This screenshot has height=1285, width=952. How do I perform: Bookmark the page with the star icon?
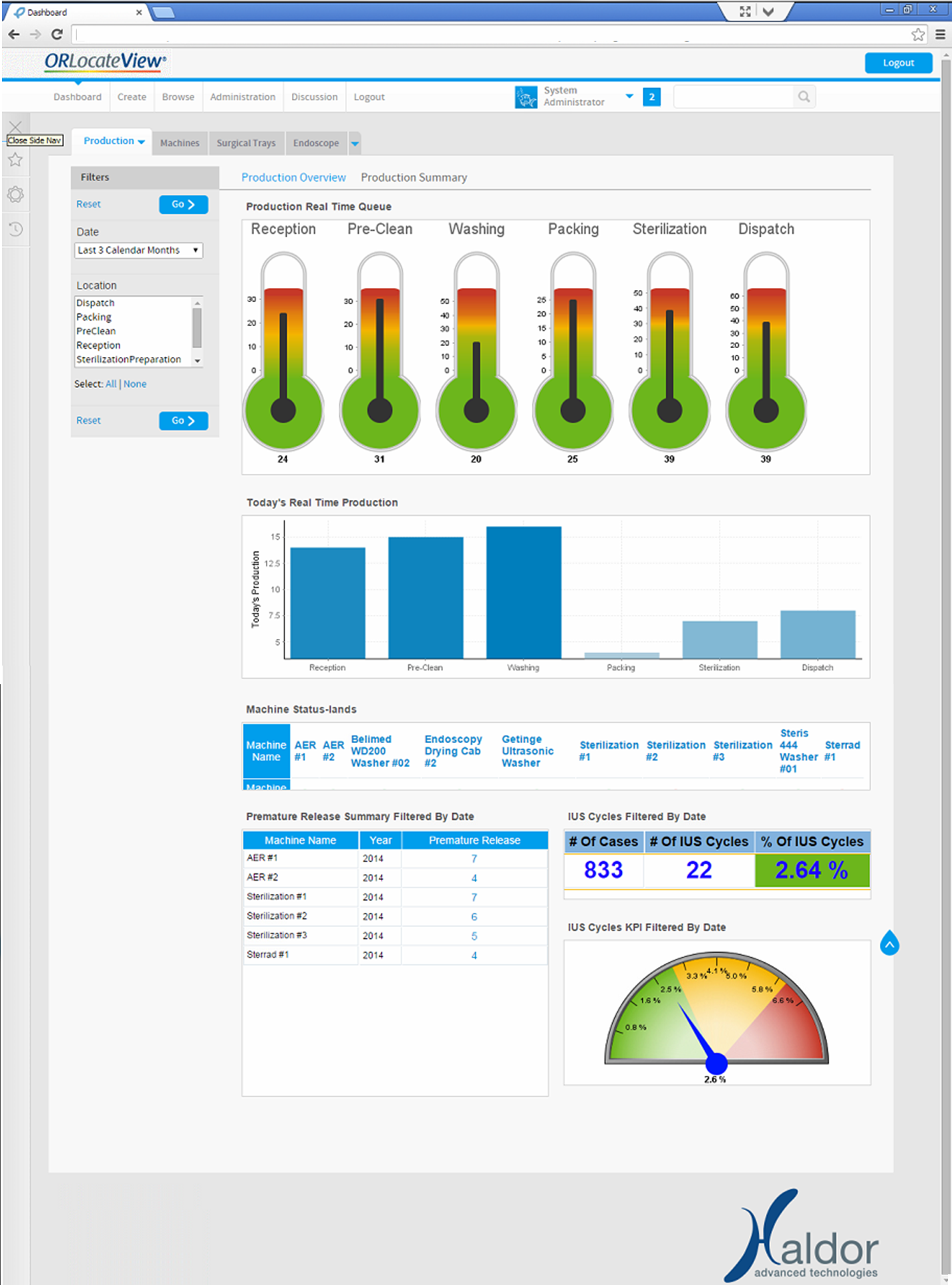919,34
